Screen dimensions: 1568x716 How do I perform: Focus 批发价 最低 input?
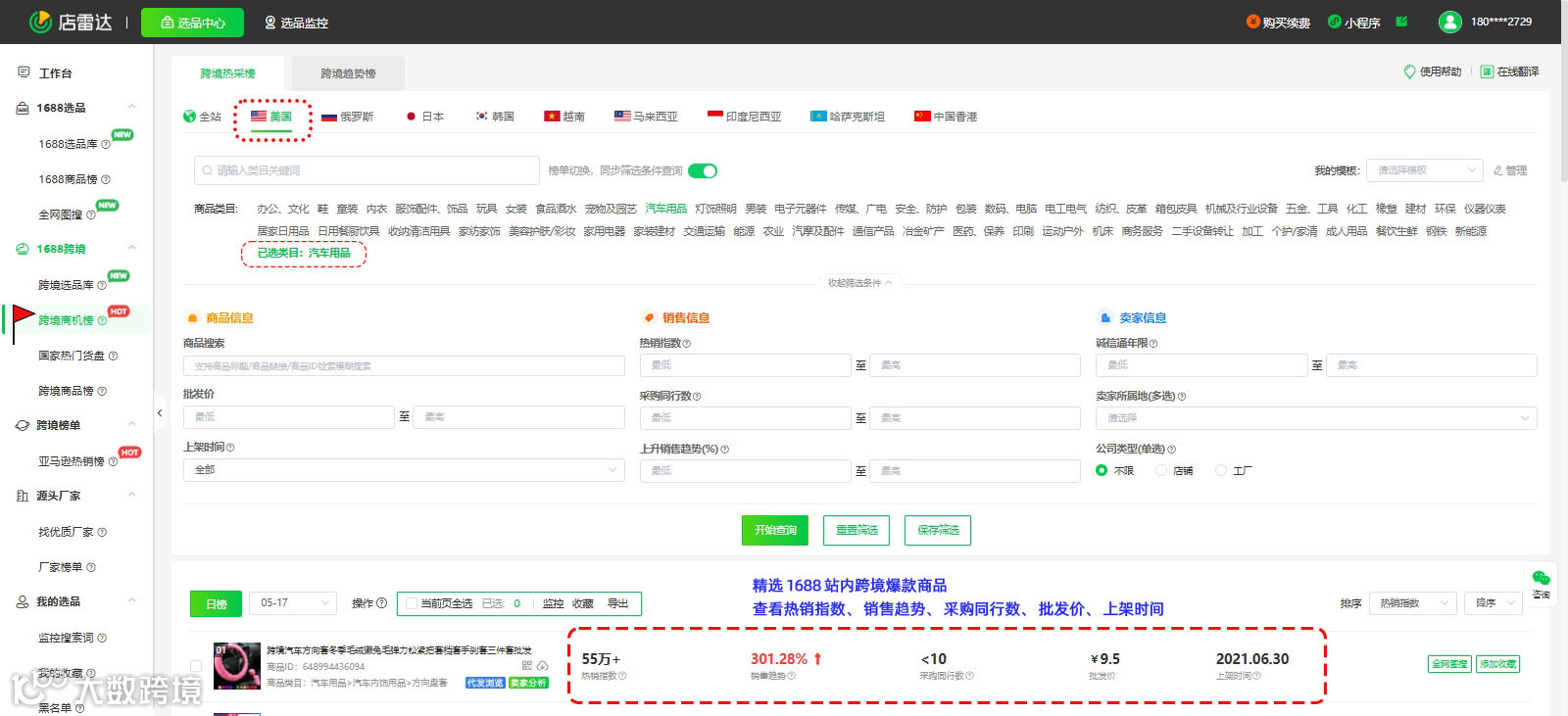click(289, 417)
